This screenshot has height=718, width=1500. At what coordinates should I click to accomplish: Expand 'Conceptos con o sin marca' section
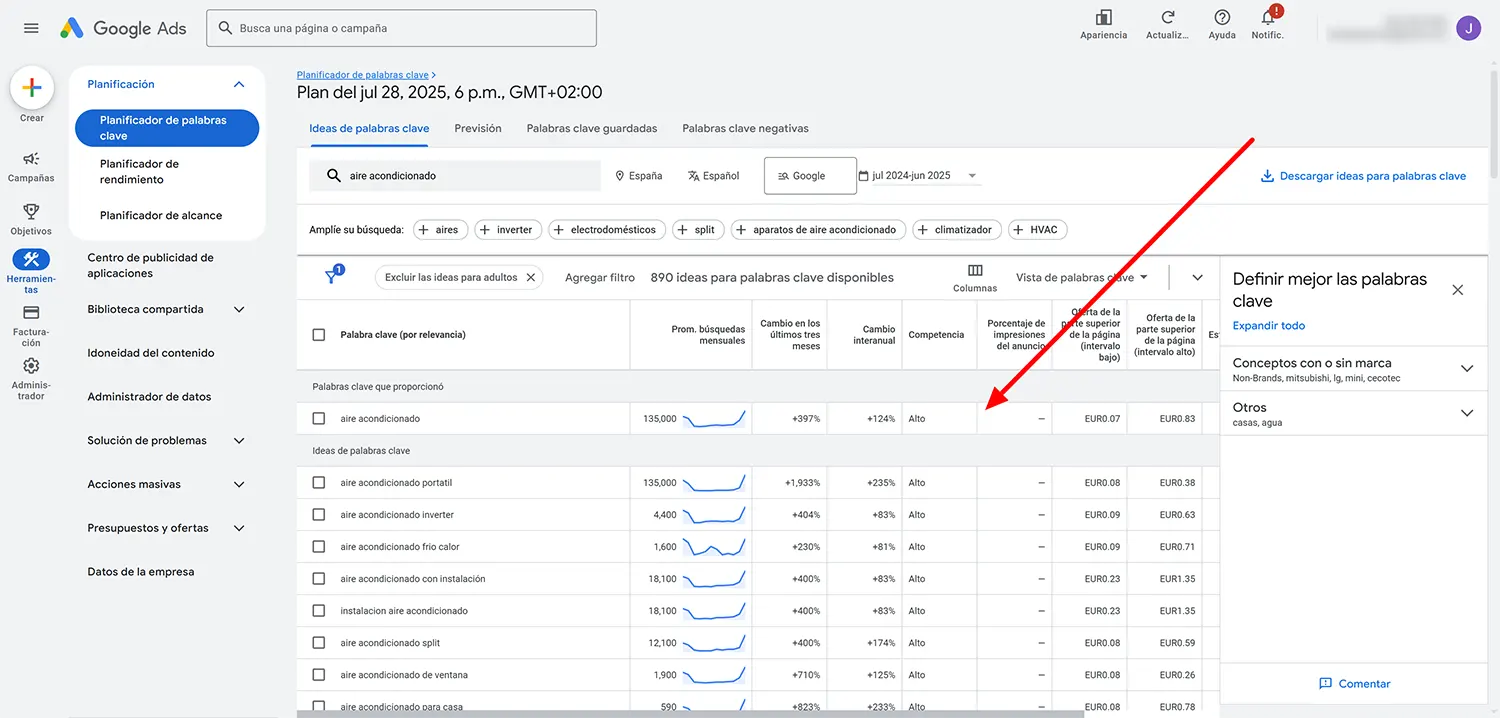point(1467,368)
